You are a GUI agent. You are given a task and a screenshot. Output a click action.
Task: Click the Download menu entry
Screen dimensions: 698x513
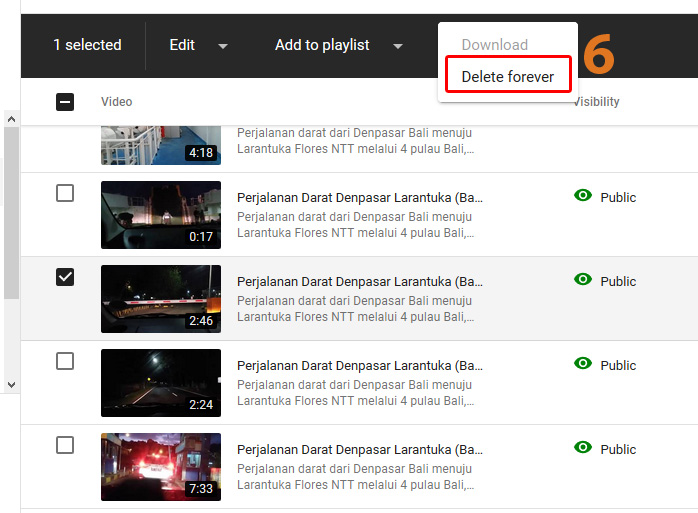click(495, 45)
